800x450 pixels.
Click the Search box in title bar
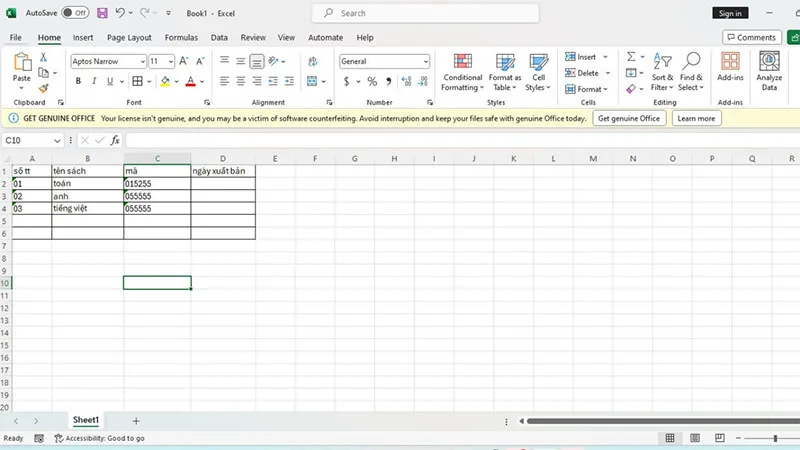click(x=425, y=13)
